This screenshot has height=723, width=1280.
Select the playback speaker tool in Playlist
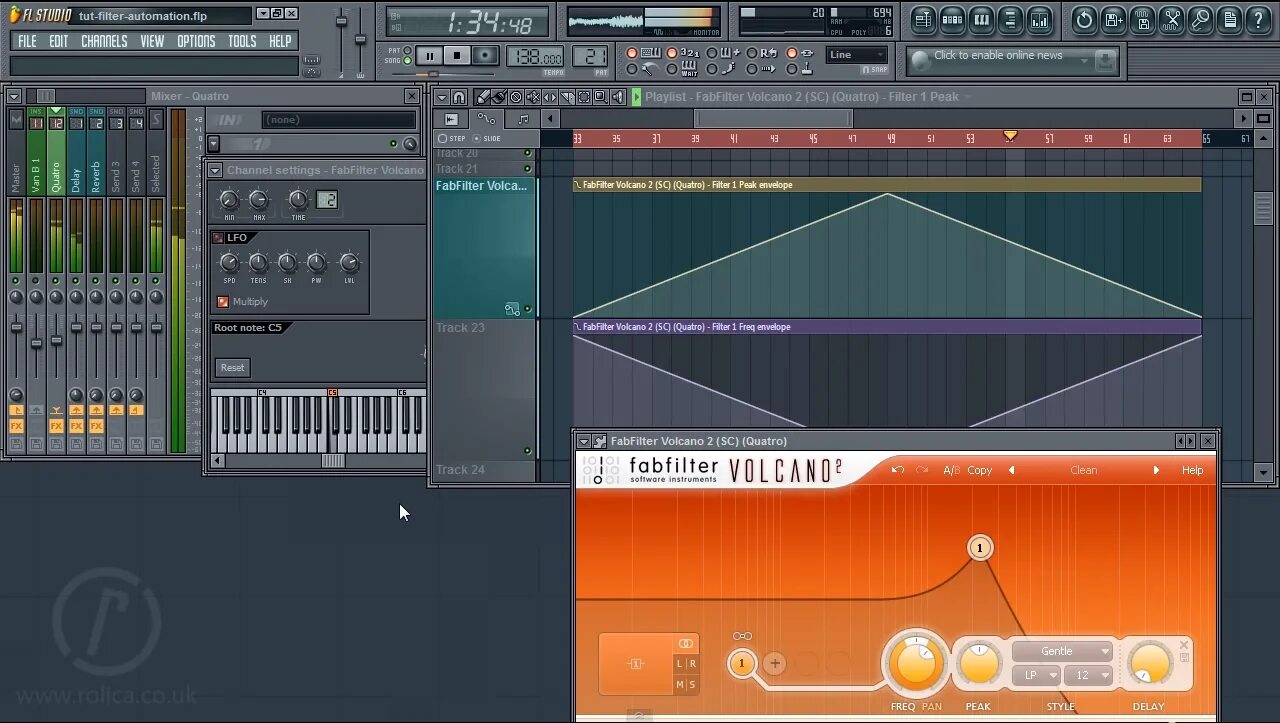click(x=617, y=97)
